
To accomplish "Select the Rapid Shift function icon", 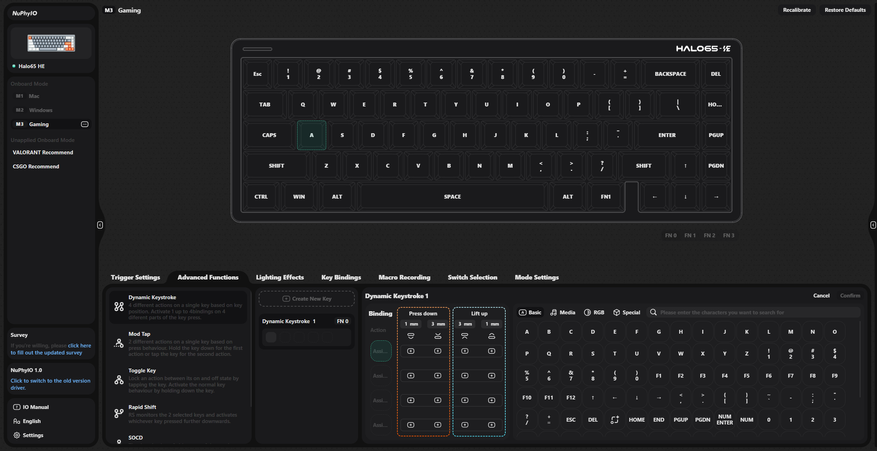I will [119, 414].
